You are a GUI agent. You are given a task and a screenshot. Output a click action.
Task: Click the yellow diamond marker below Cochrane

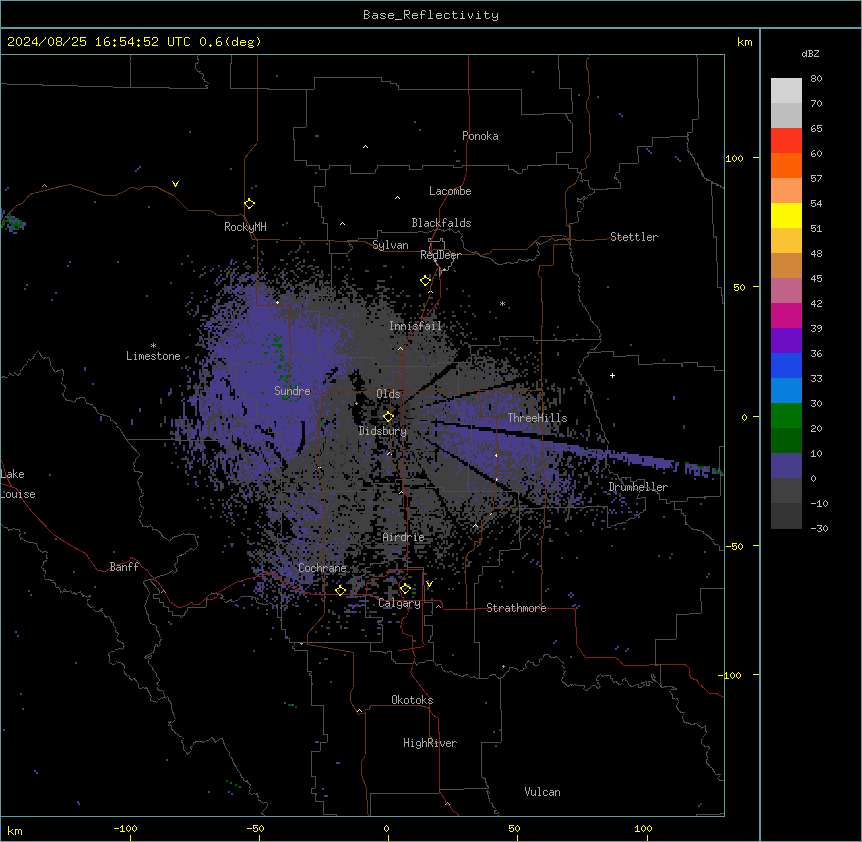(340, 590)
